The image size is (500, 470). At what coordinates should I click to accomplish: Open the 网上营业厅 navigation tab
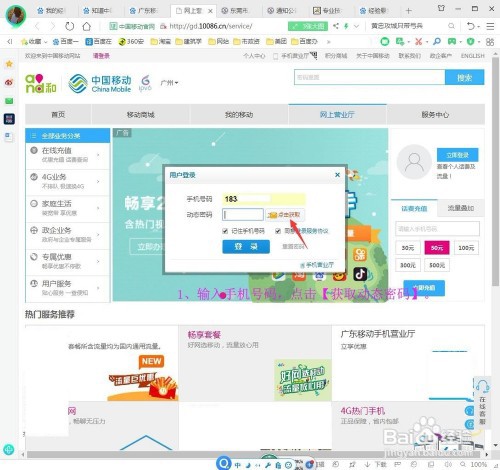click(x=337, y=114)
